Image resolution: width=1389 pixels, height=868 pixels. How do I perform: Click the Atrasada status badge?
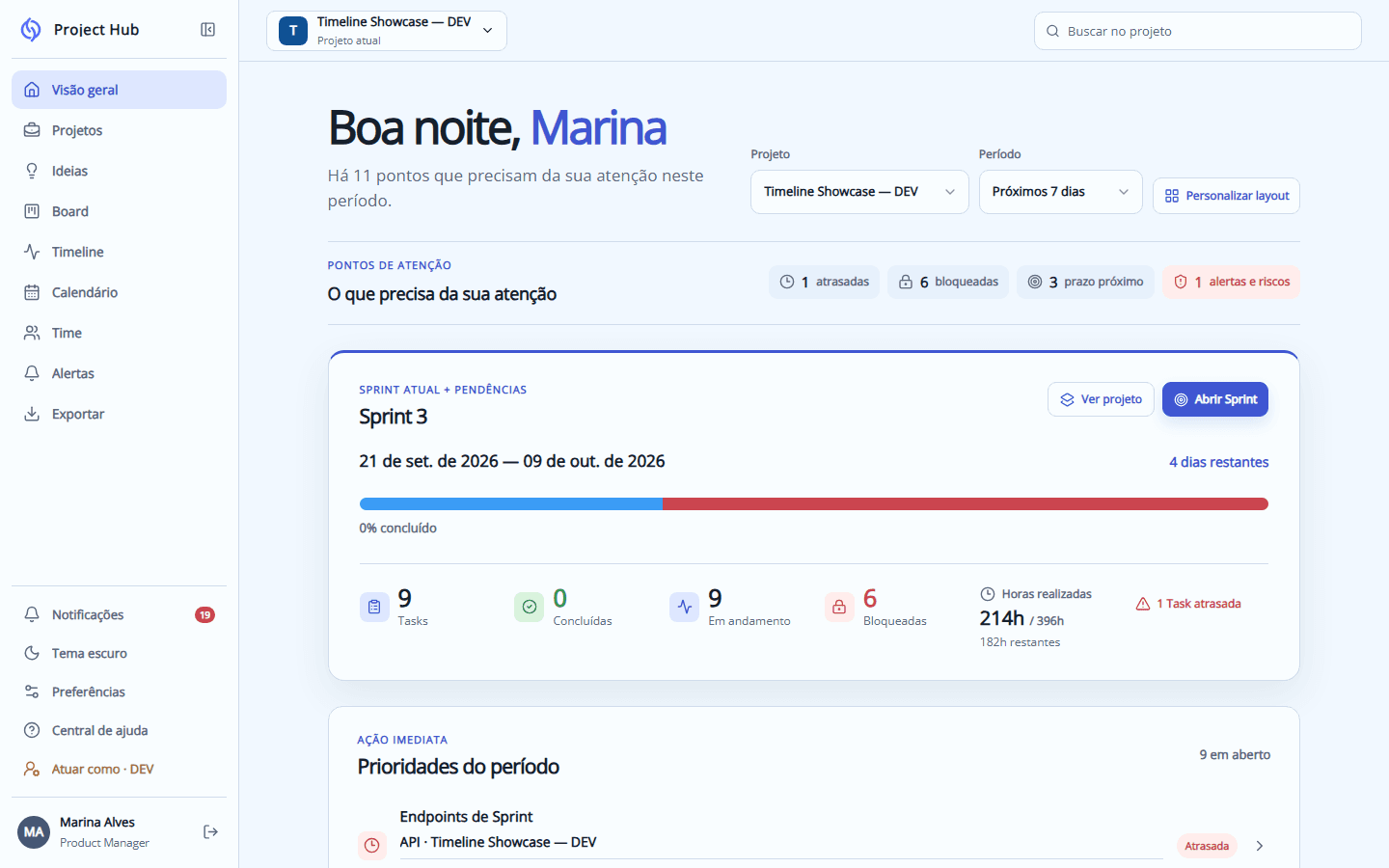coord(1207,846)
